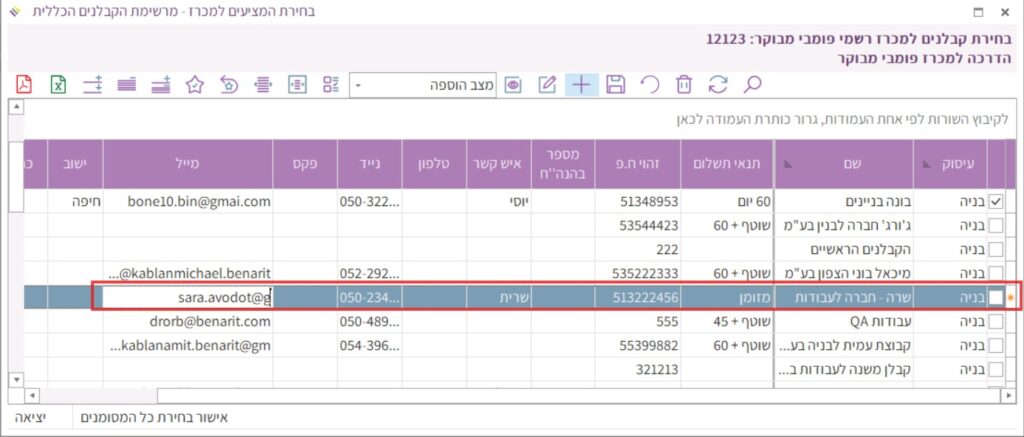The height and width of the screenshot is (437, 1024).
Task: Click the refresh icon in toolbar
Action: pyautogui.click(x=718, y=84)
